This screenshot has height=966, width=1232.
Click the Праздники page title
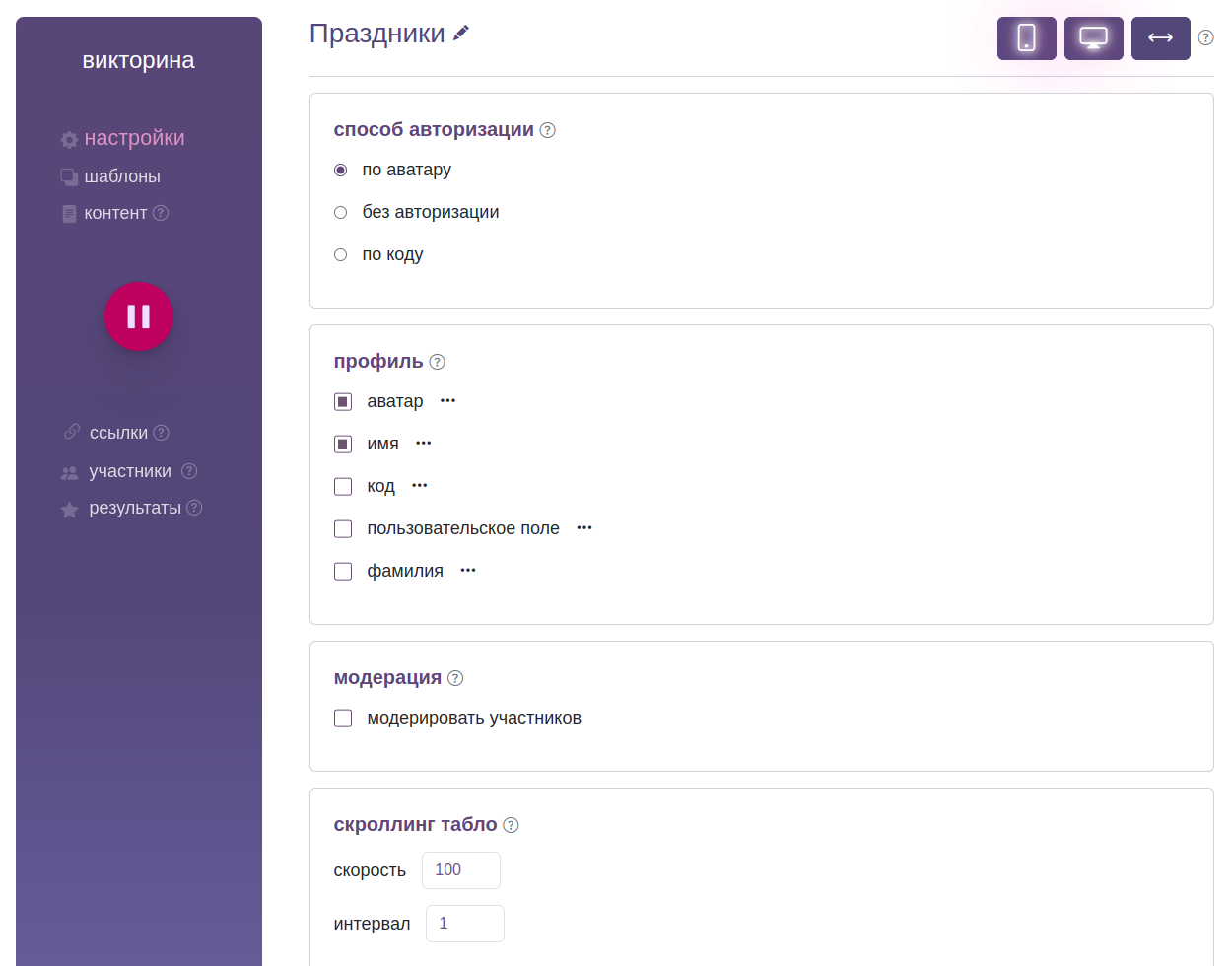pyautogui.click(x=377, y=34)
